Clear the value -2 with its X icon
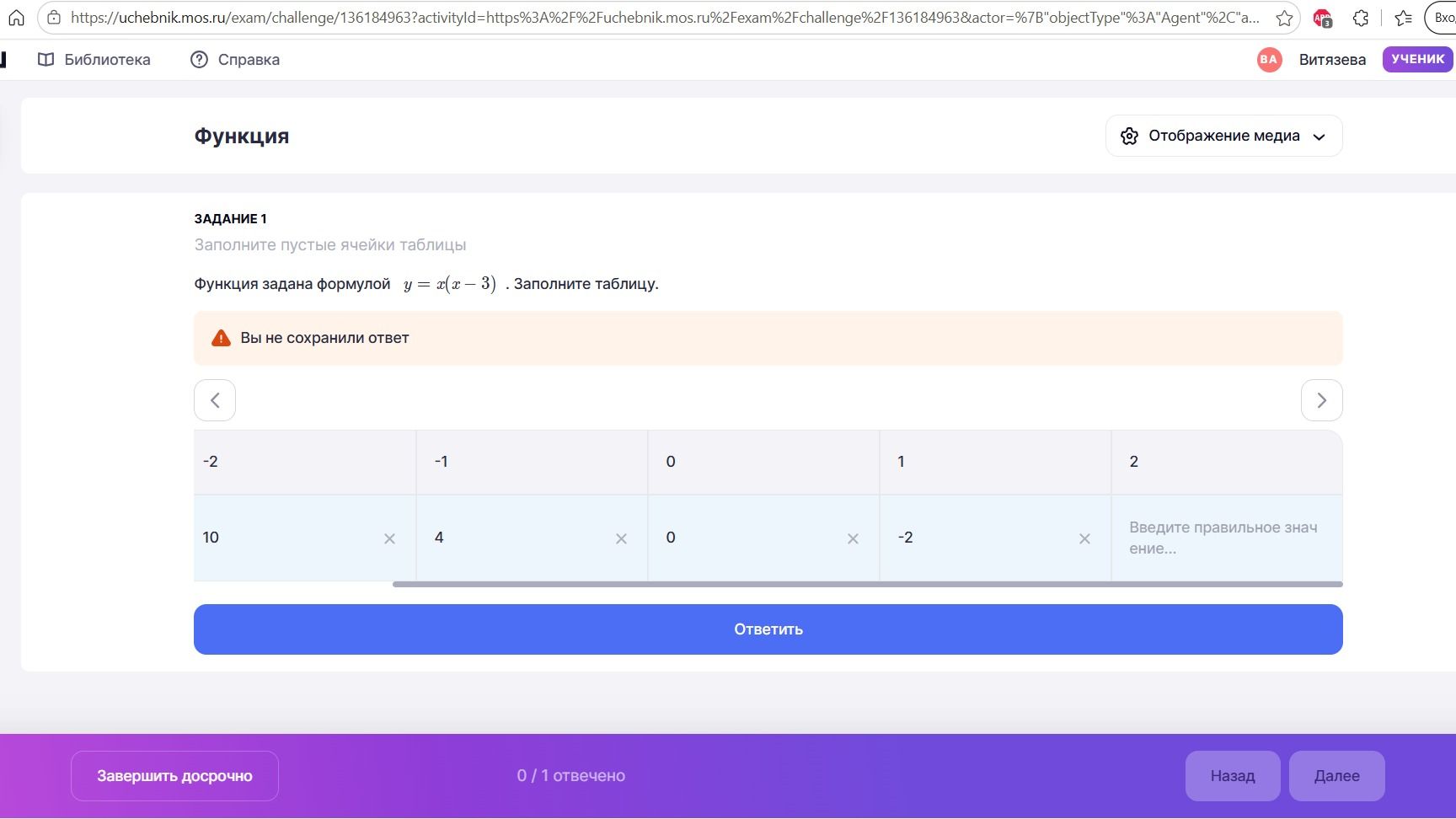1456x819 pixels. point(1084,538)
